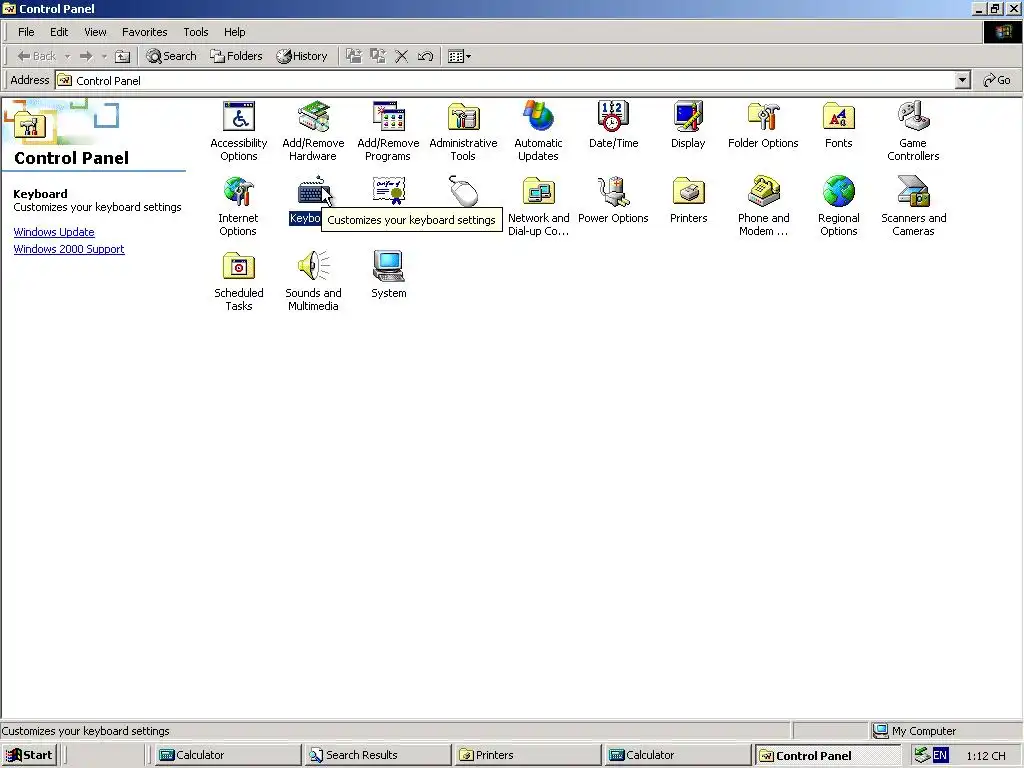Click the EN language indicator in tray
Screen dimensions: 1024x768
click(x=940, y=755)
